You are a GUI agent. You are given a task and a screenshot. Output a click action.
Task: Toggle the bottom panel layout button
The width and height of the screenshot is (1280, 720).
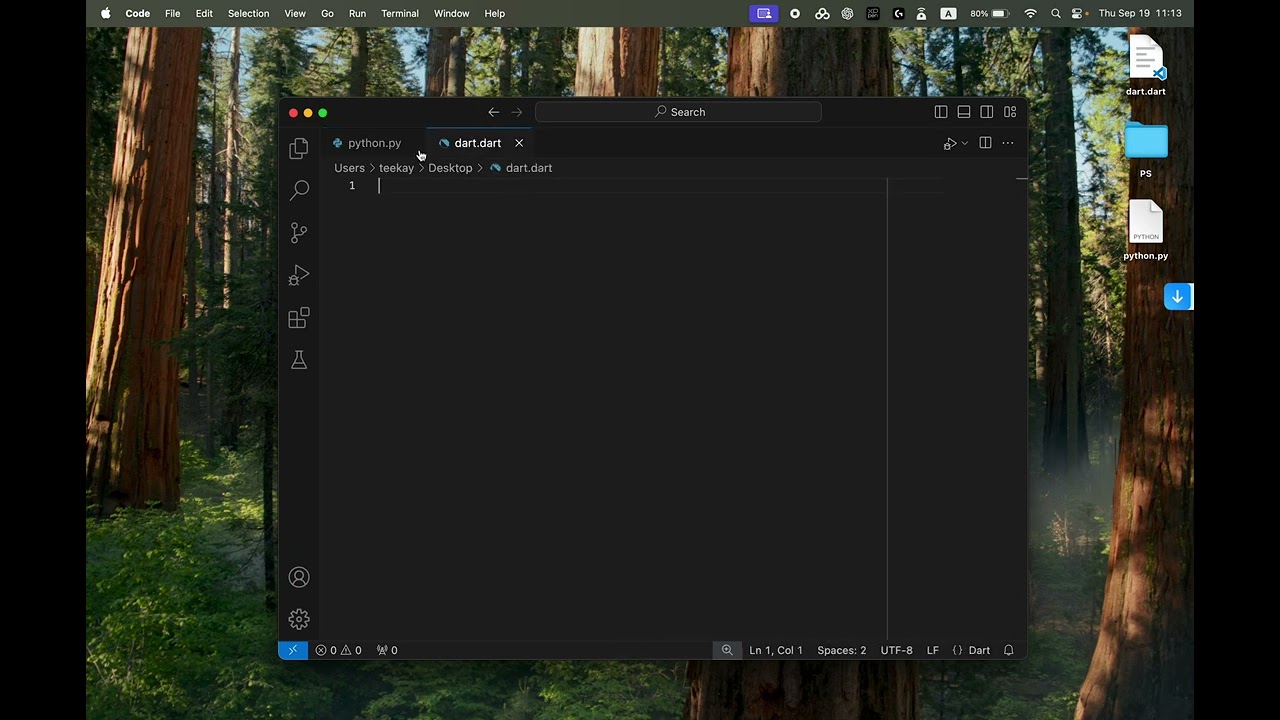pos(964,112)
